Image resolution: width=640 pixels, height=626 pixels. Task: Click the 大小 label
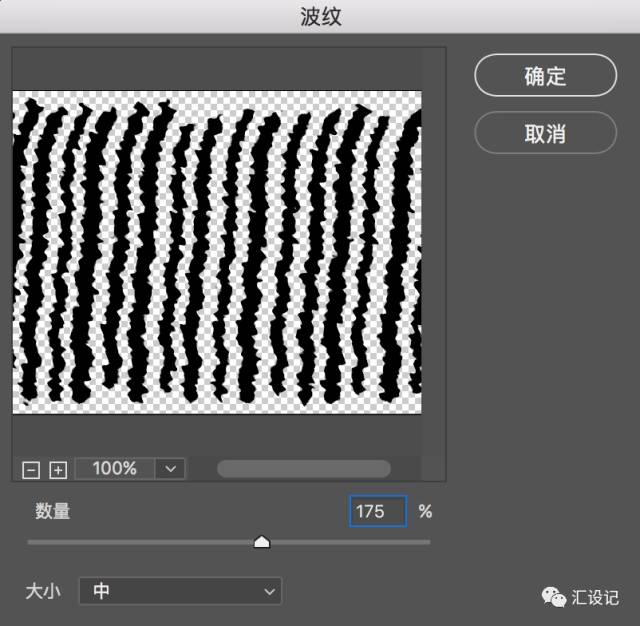tap(43, 591)
